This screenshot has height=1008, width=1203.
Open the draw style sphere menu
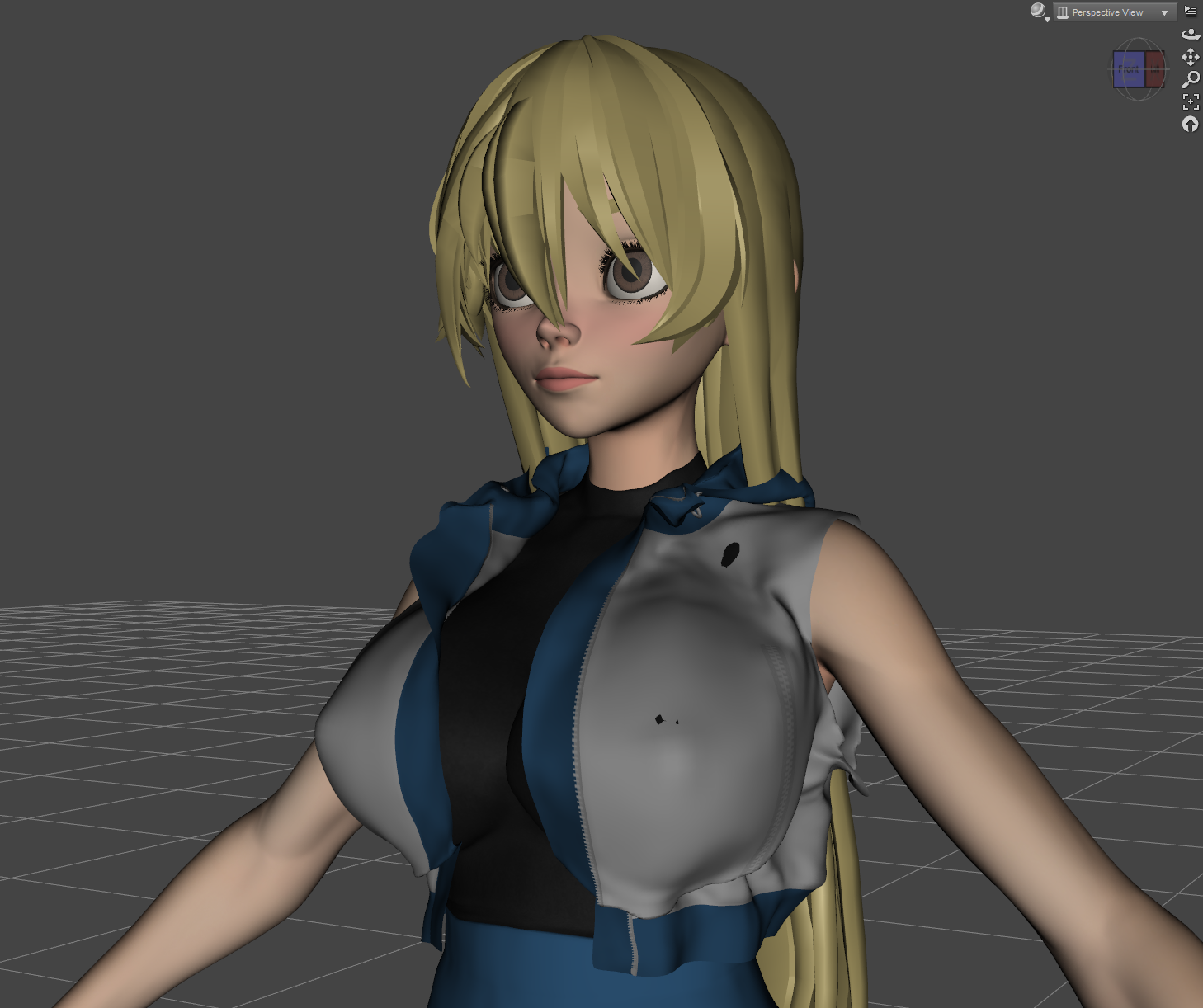[1039, 12]
